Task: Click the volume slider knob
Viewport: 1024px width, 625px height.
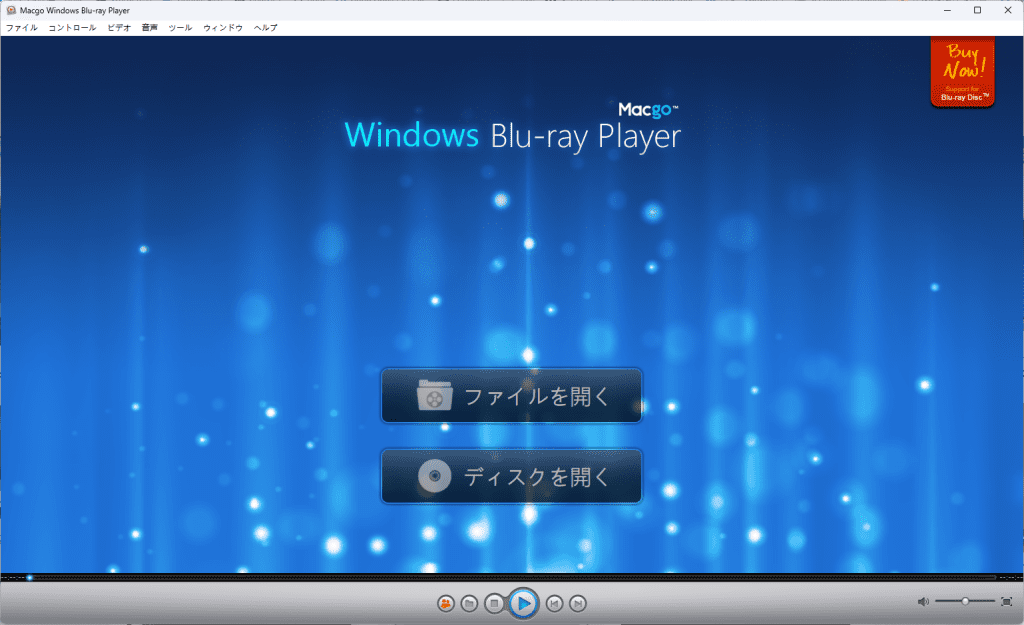Action: coord(965,601)
